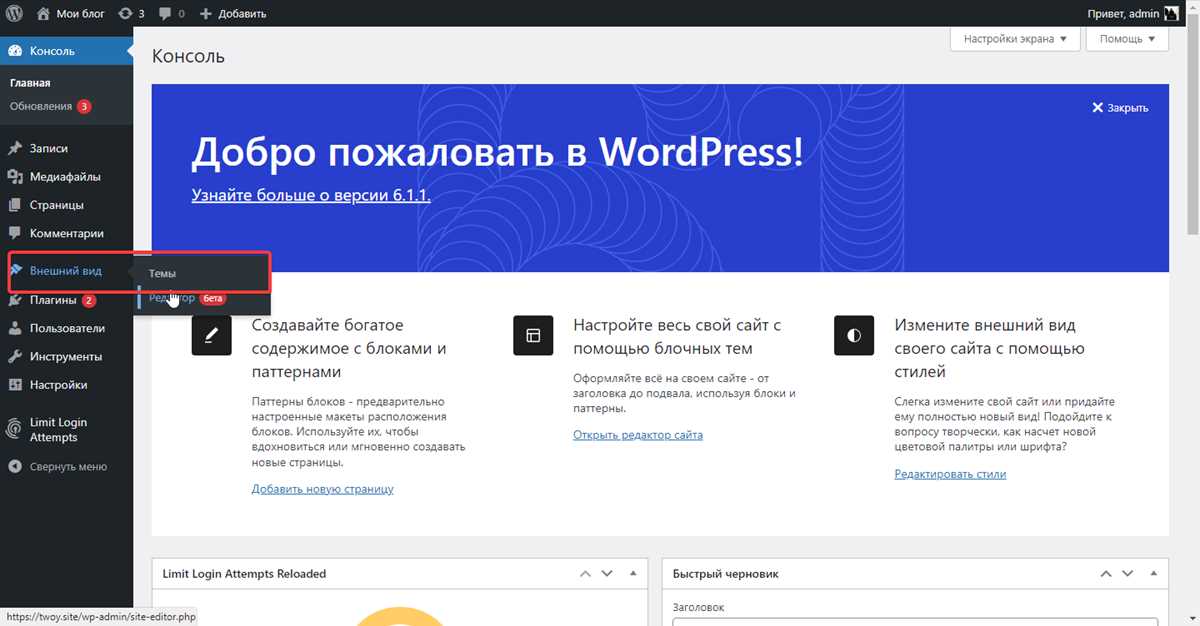The width and height of the screenshot is (1200, 626).
Task: Click the half-circle styles icon
Action: pos(854,336)
